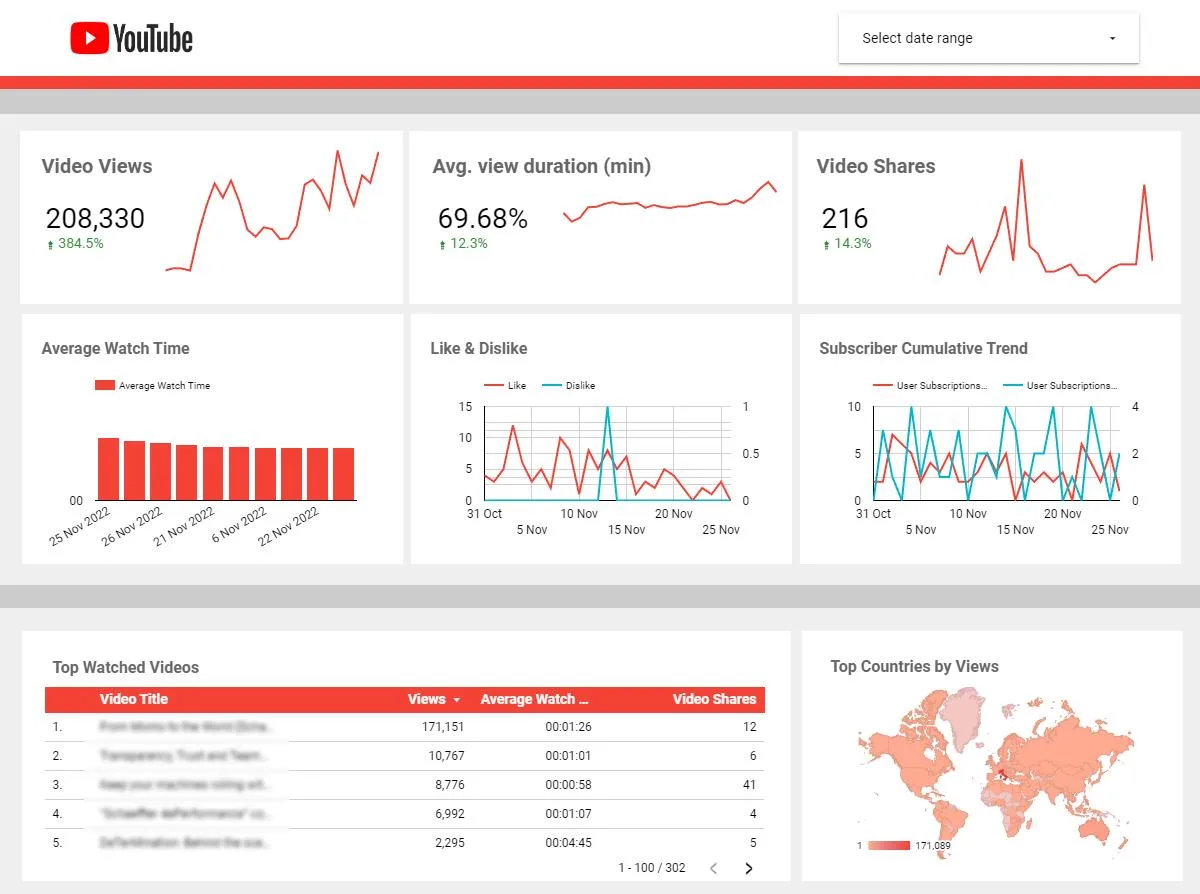Sort table by Views column header
The height and width of the screenshot is (894, 1200).
427,699
